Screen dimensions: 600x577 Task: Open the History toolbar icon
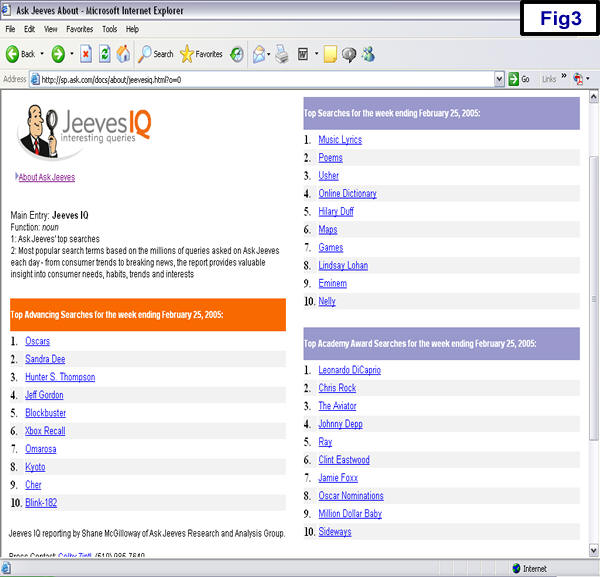(x=237, y=54)
